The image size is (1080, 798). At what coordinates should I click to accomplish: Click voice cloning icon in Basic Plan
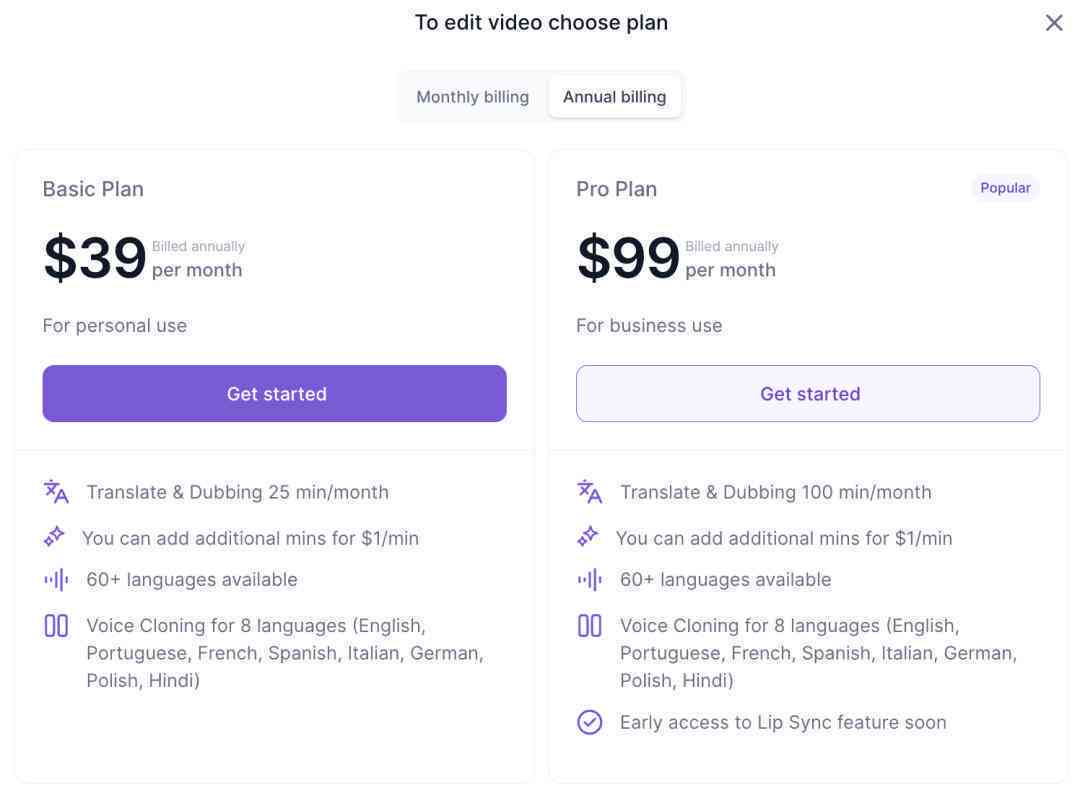tap(56, 626)
